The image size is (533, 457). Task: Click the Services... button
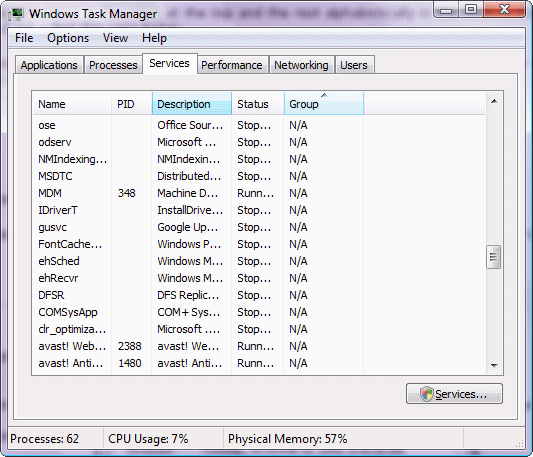click(x=454, y=394)
